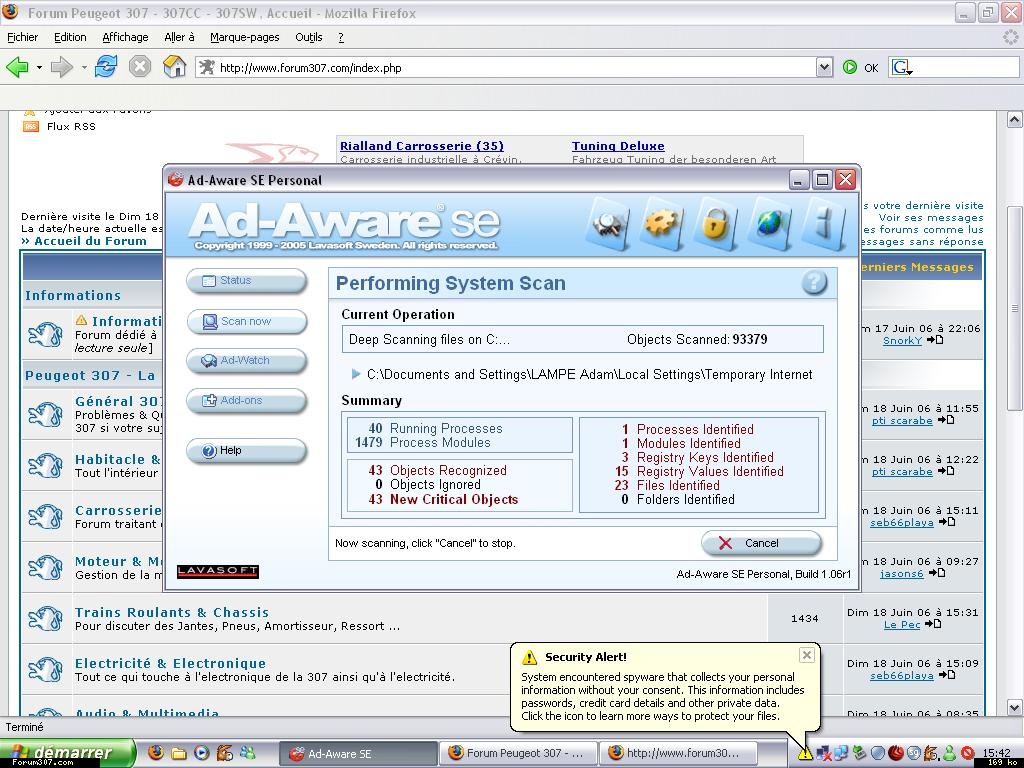Open the Rialland Carrosserie (35) ad link
Screen dimensions: 1024x768
pos(422,146)
